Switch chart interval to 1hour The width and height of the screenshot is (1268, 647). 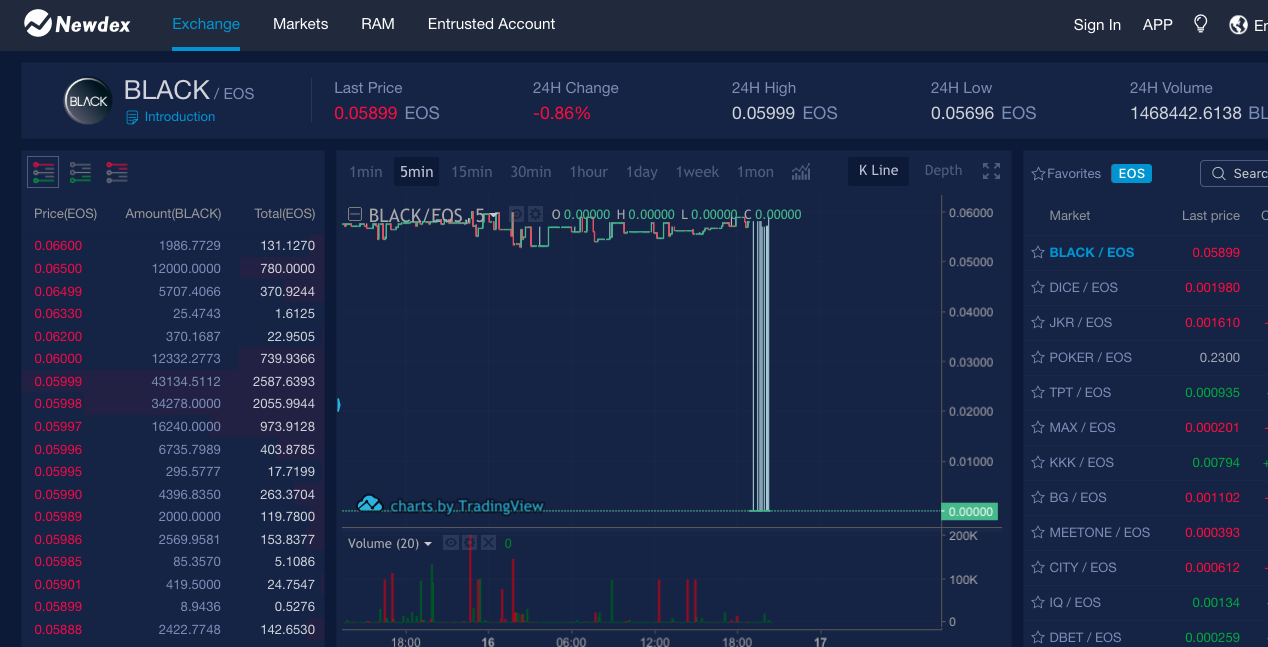click(x=589, y=172)
